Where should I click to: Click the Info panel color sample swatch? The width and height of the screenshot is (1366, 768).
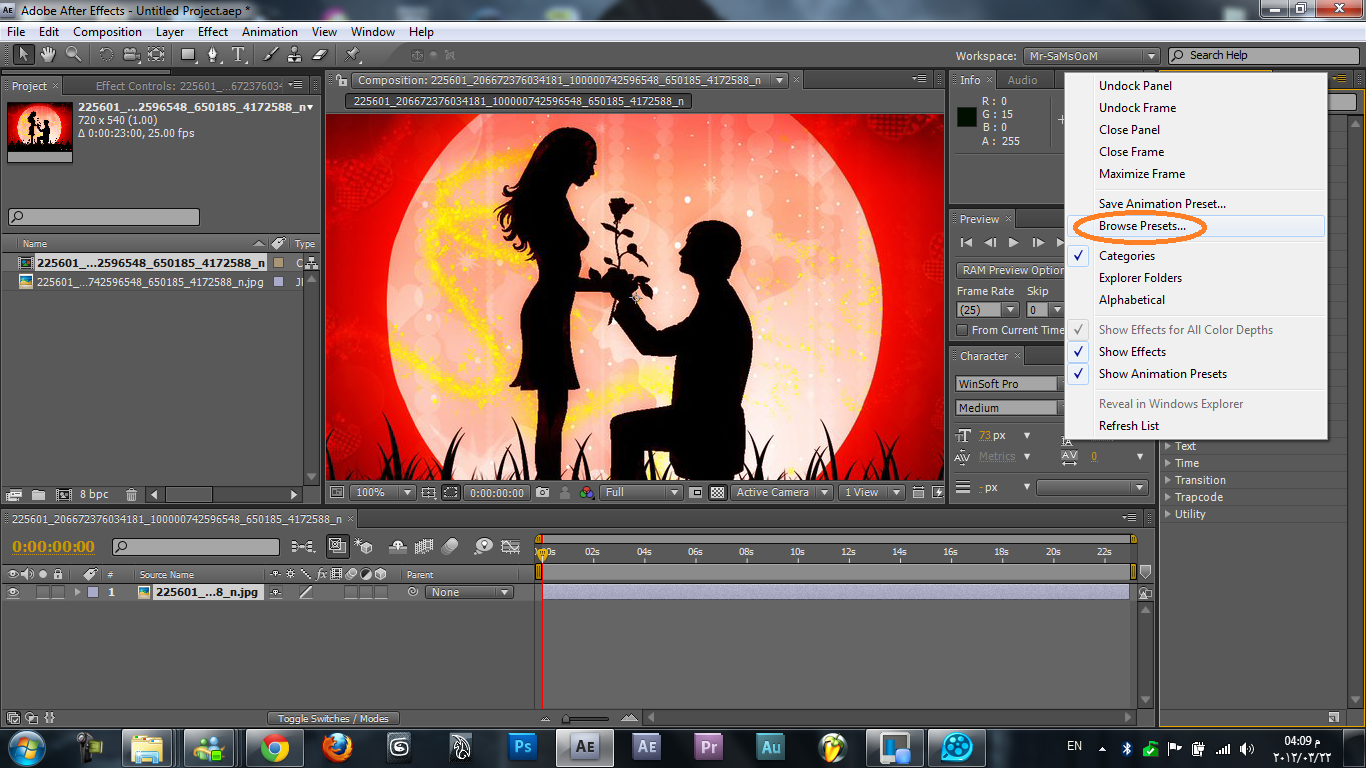pos(966,116)
